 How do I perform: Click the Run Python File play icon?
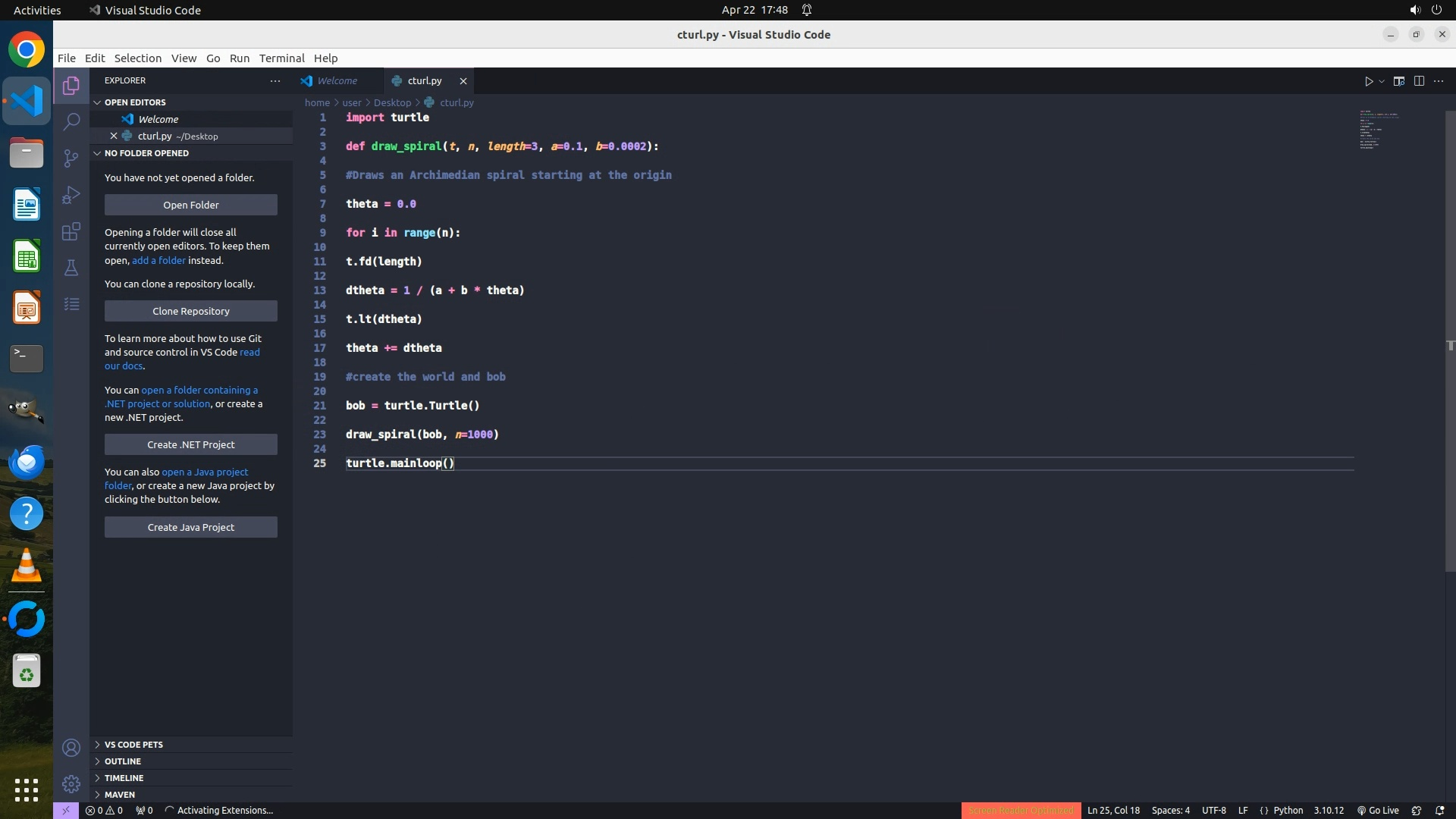pos(1369,81)
